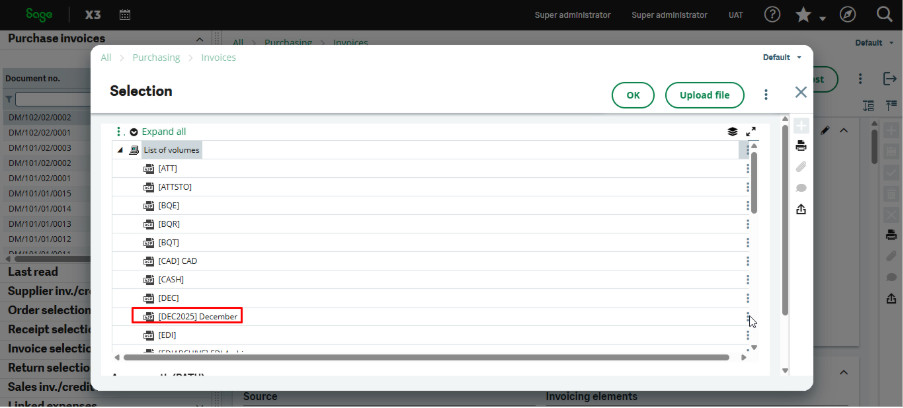
Task: Select the [DEC2025] December volume
Action: point(197,316)
